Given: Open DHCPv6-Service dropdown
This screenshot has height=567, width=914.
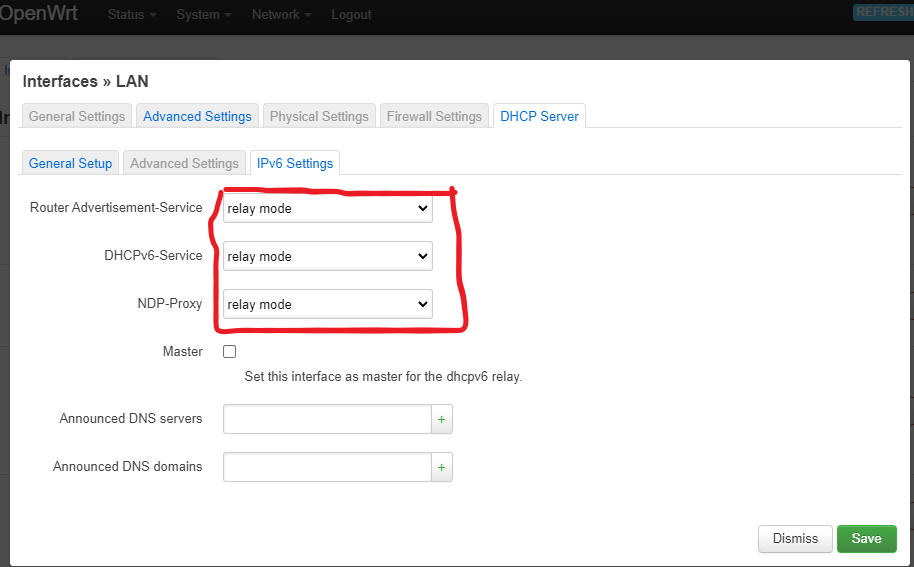Looking at the screenshot, I should click(x=328, y=256).
